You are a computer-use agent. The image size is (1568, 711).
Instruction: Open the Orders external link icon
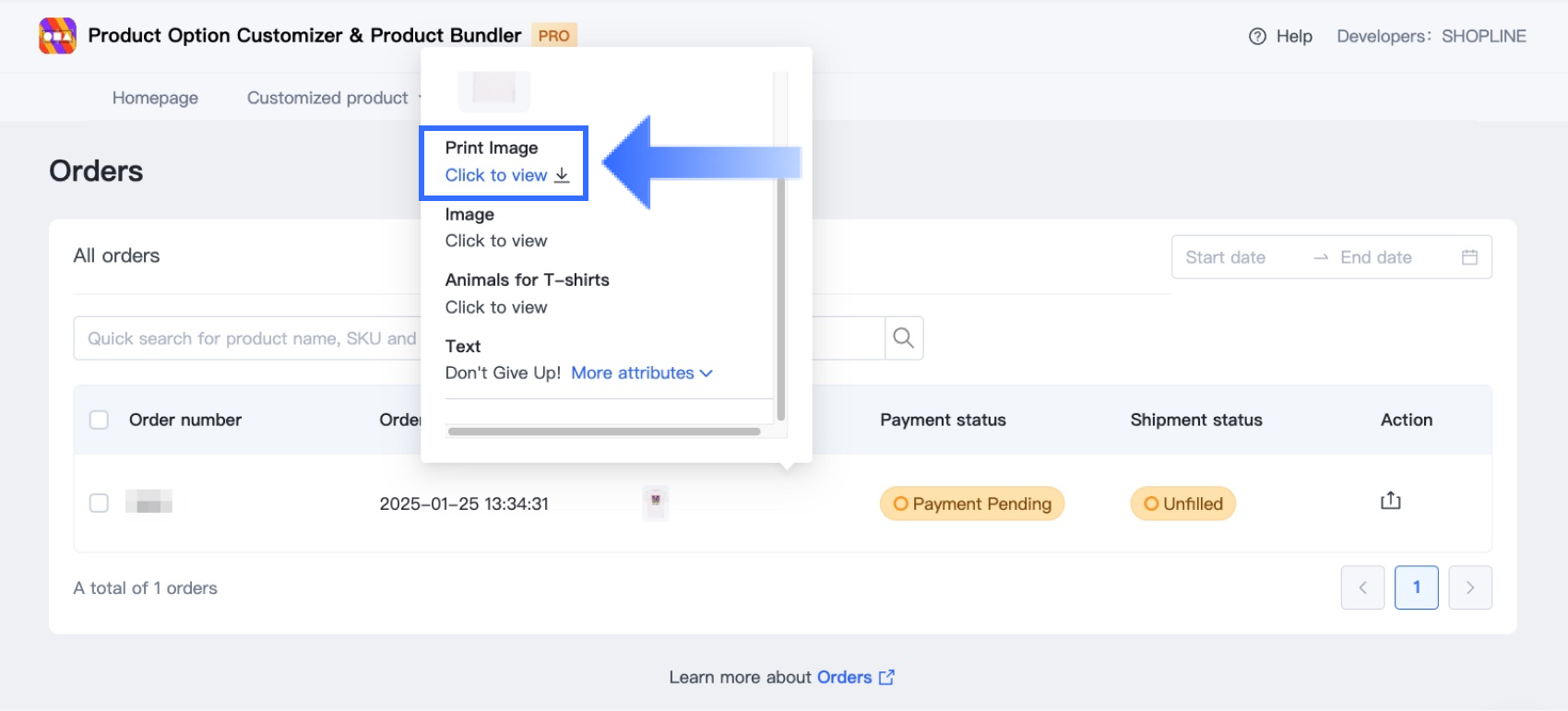click(x=886, y=677)
